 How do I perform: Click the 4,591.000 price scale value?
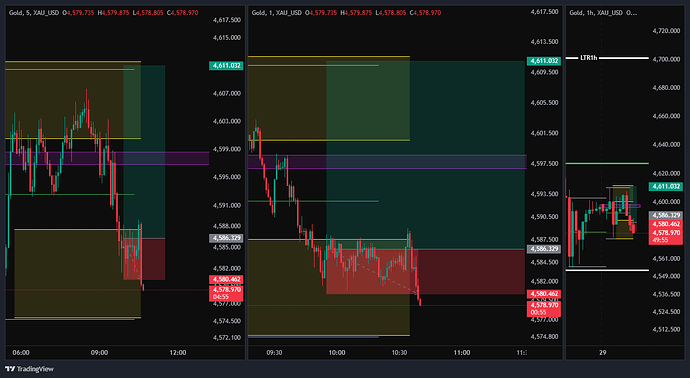pos(227,205)
